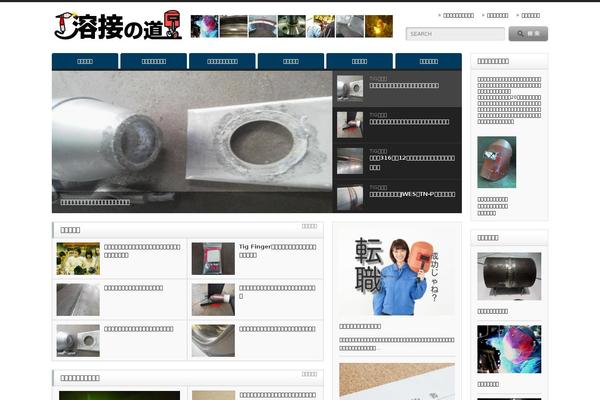Open the slider thumbnail showing the aluminum flange
600x400 pixels.
pyautogui.click(x=350, y=88)
